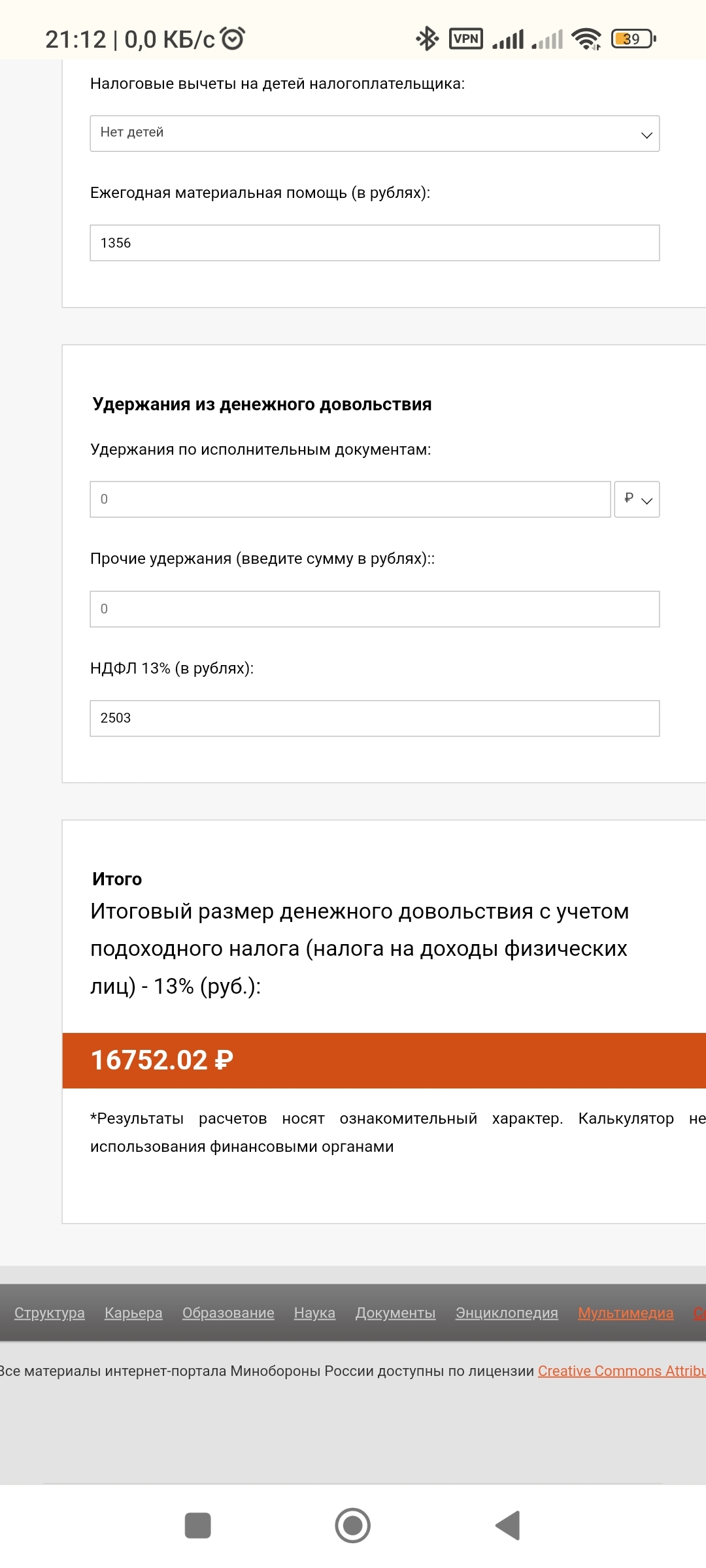Click the other withholdings amount field
The width and height of the screenshot is (706, 1568).
coord(375,609)
